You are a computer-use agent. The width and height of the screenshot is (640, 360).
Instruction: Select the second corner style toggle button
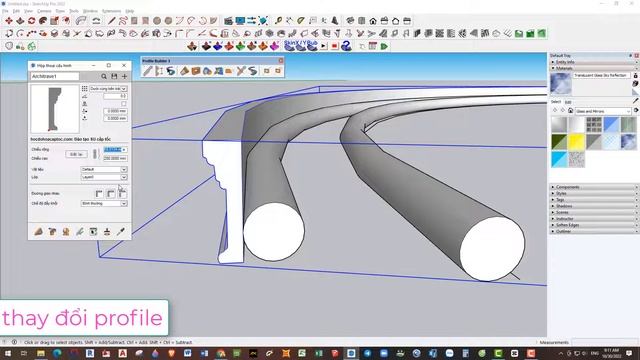pyautogui.click(x=111, y=193)
